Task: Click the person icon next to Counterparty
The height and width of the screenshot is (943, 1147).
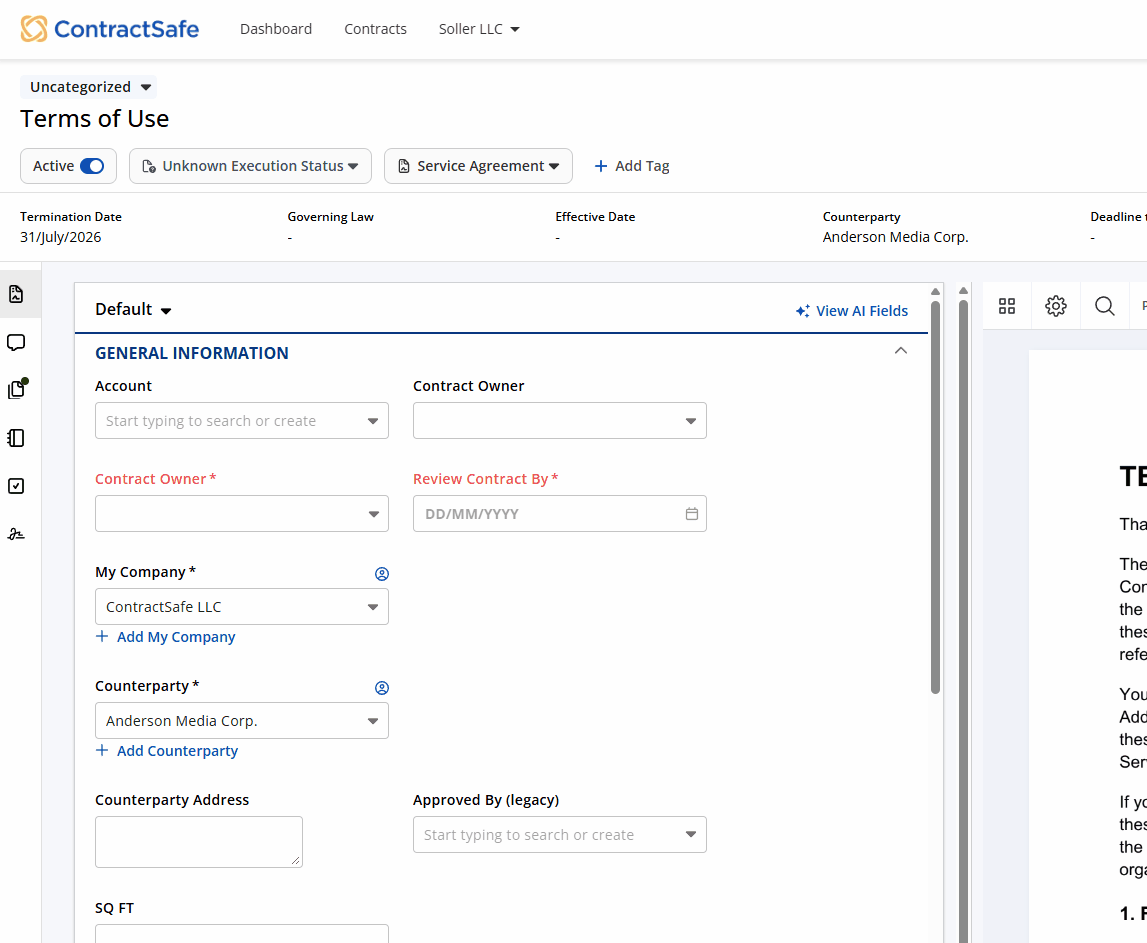Action: pyautogui.click(x=381, y=688)
